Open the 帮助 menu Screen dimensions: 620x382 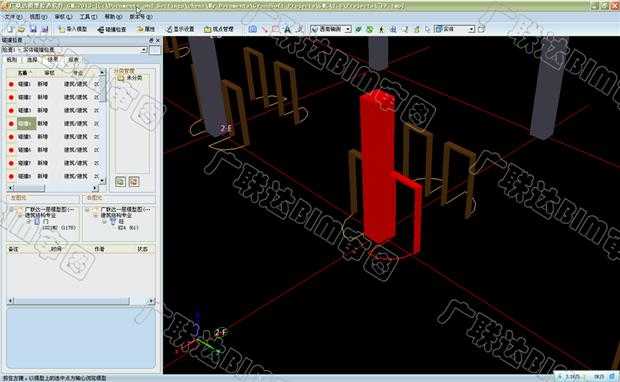113,17
